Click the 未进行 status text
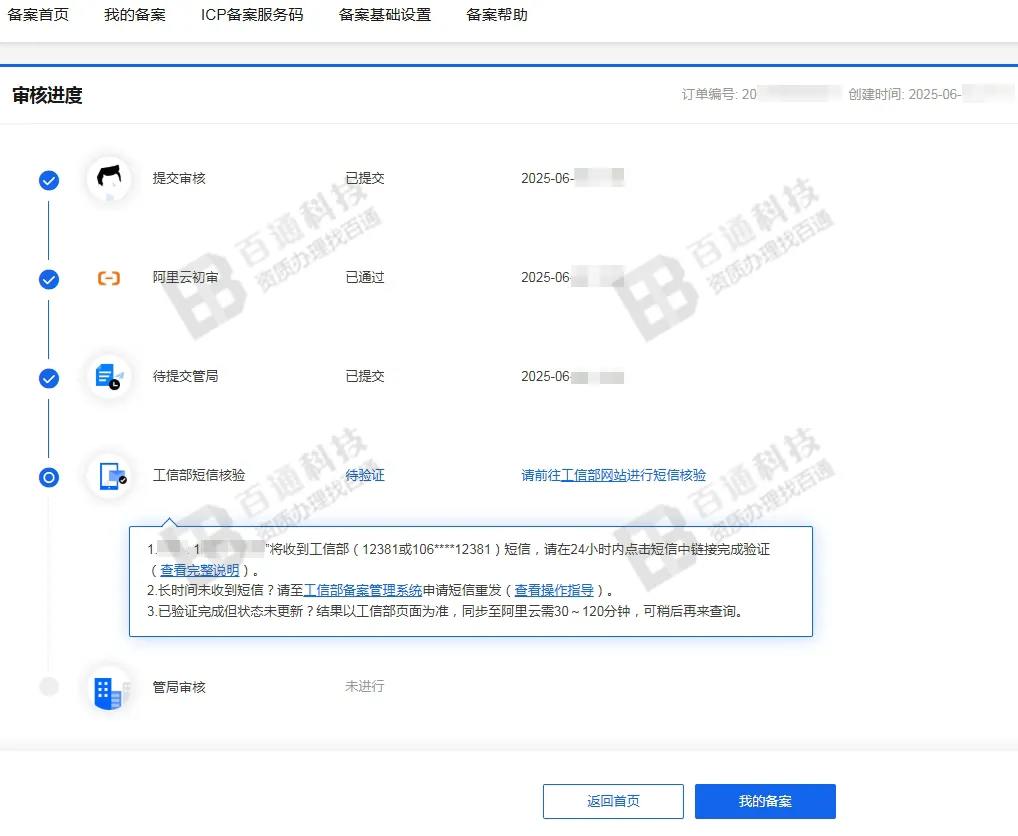The height and width of the screenshot is (836, 1018). (365, 686)
